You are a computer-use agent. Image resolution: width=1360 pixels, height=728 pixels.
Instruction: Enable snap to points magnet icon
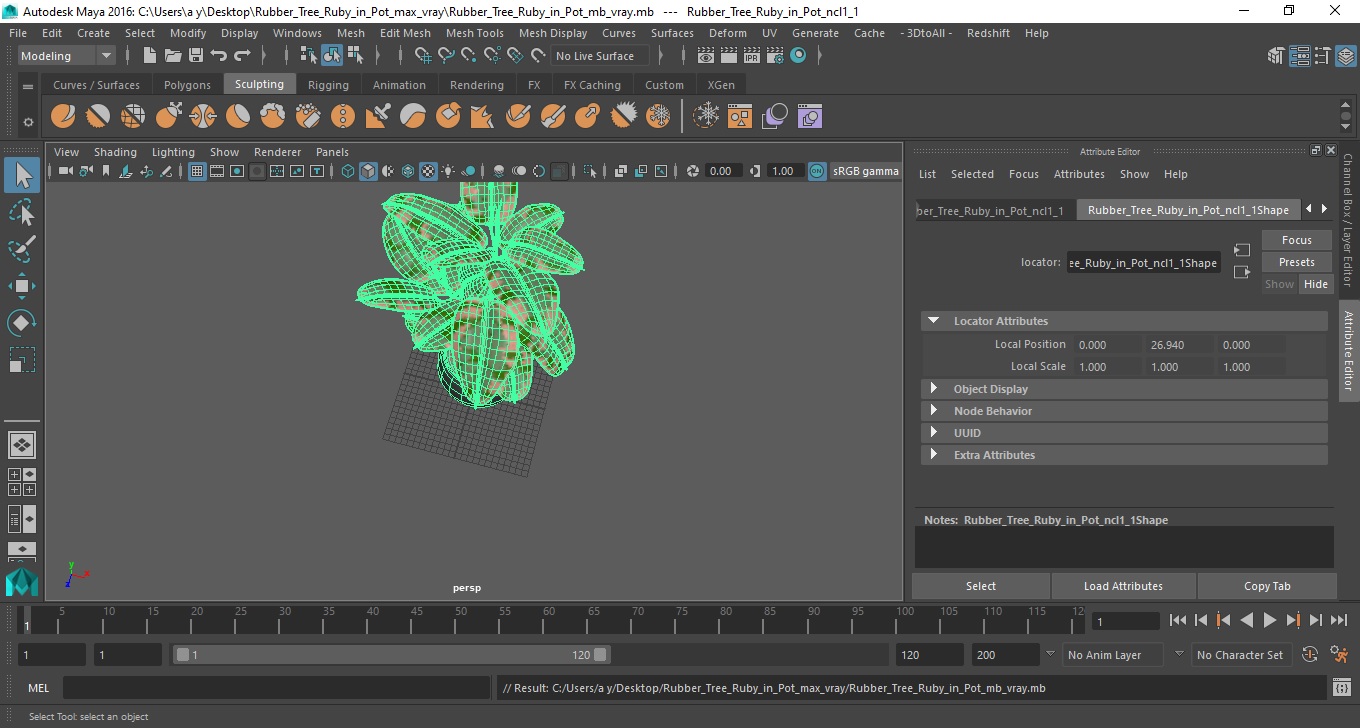tap(468, 56)
